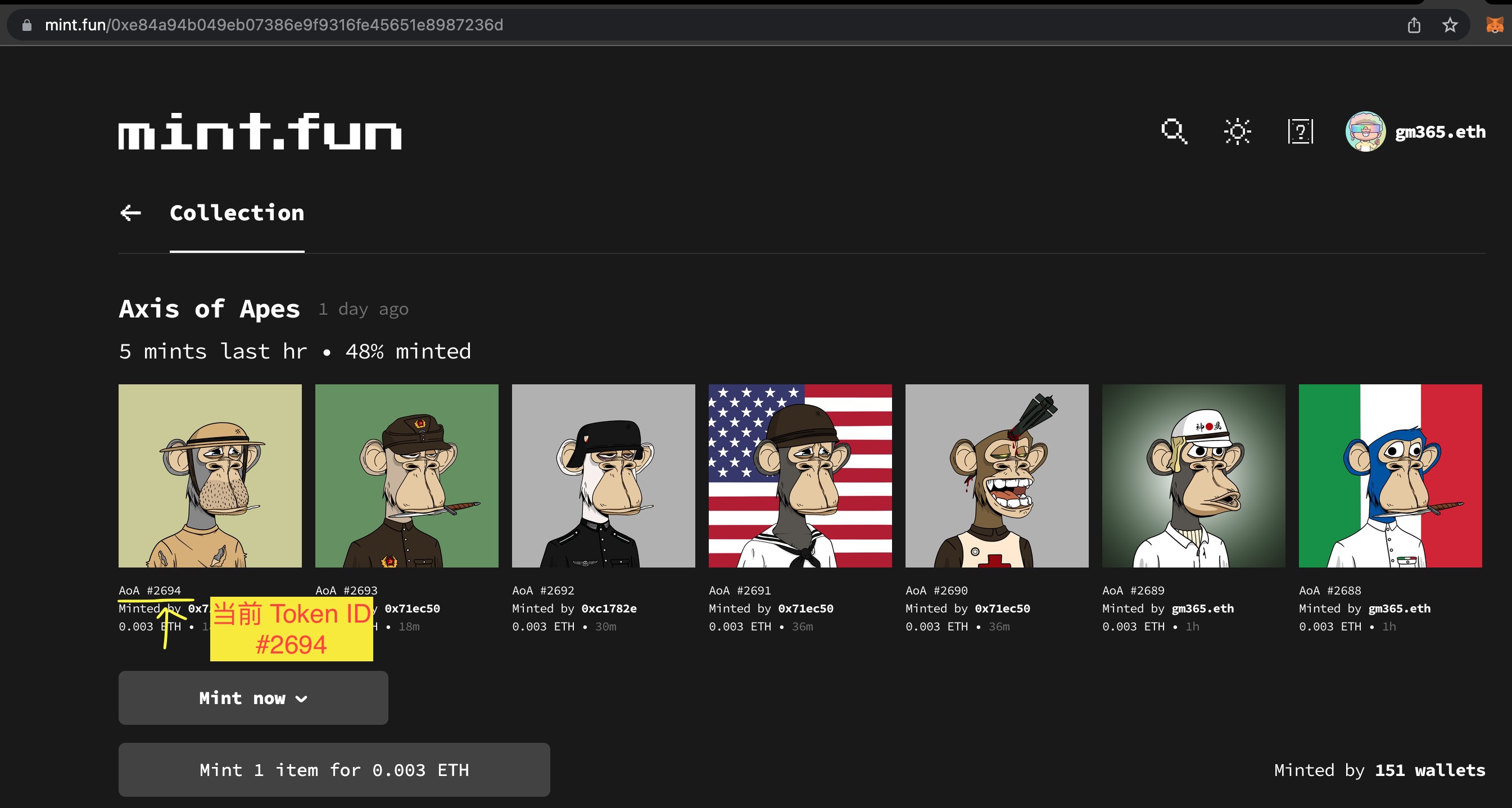This screenshot has height=808, width=1512.
Task: Open the MetaMask fox extension
Action: coord(1495,25)
